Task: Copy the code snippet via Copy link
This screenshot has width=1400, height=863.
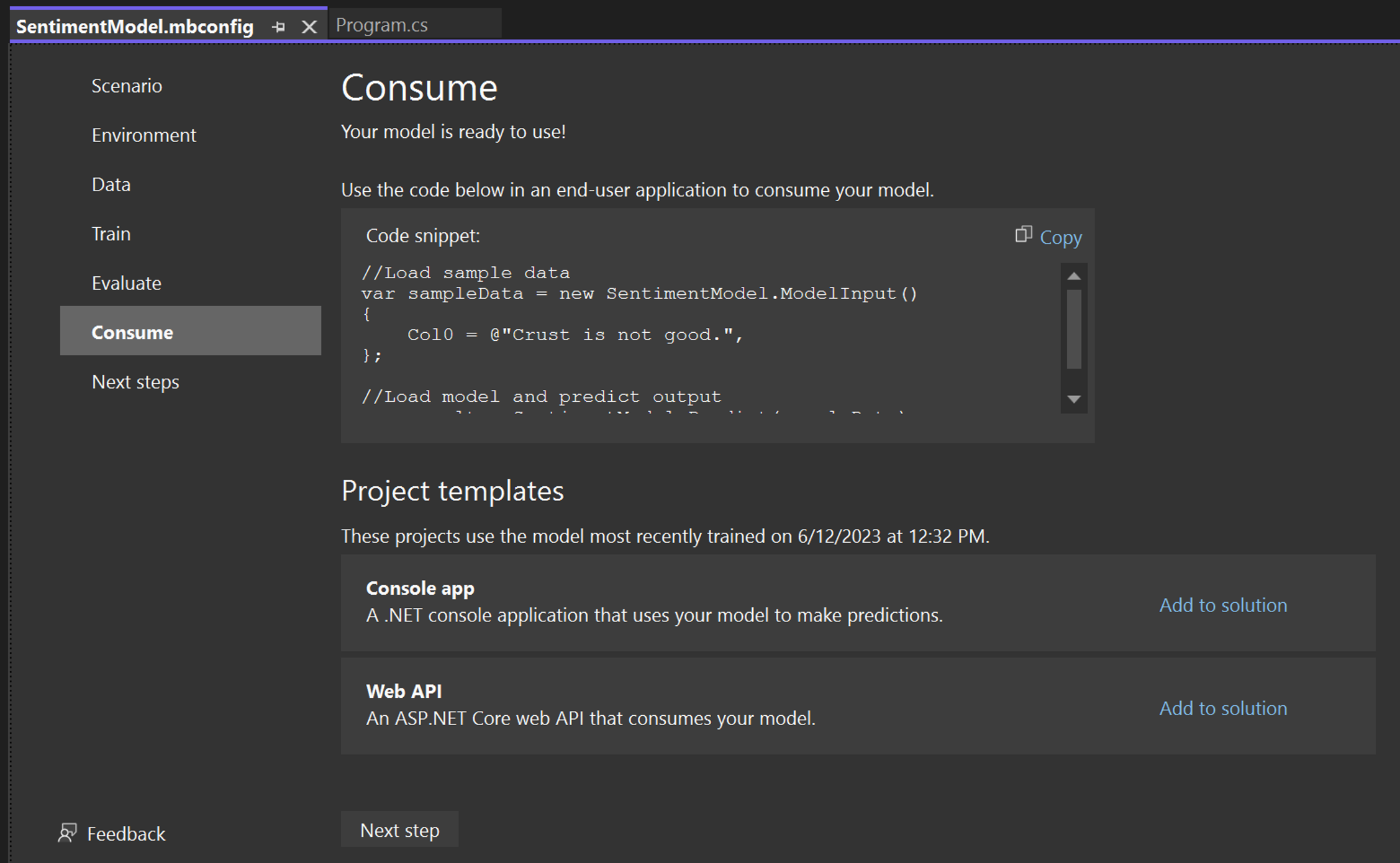Action: 1060,237
